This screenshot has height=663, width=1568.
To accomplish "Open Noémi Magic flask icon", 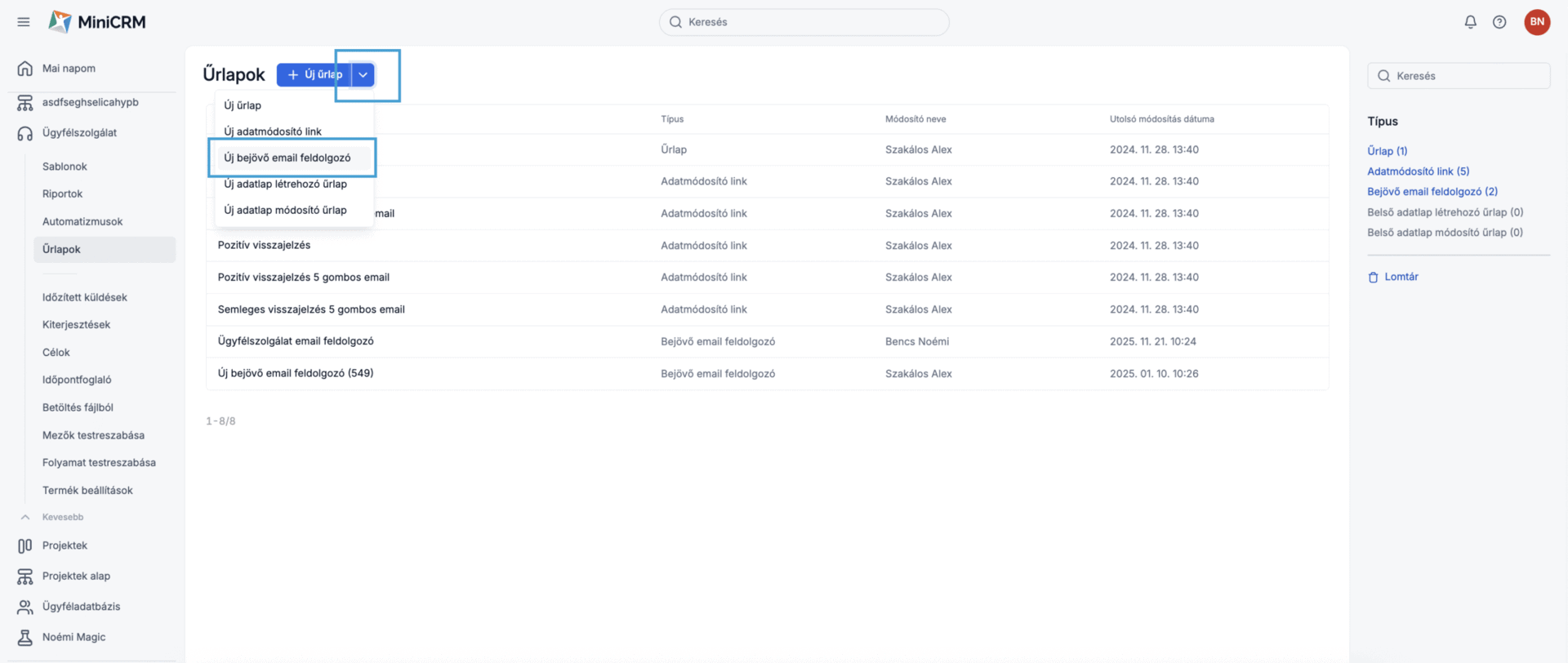I will coord(25,638).
